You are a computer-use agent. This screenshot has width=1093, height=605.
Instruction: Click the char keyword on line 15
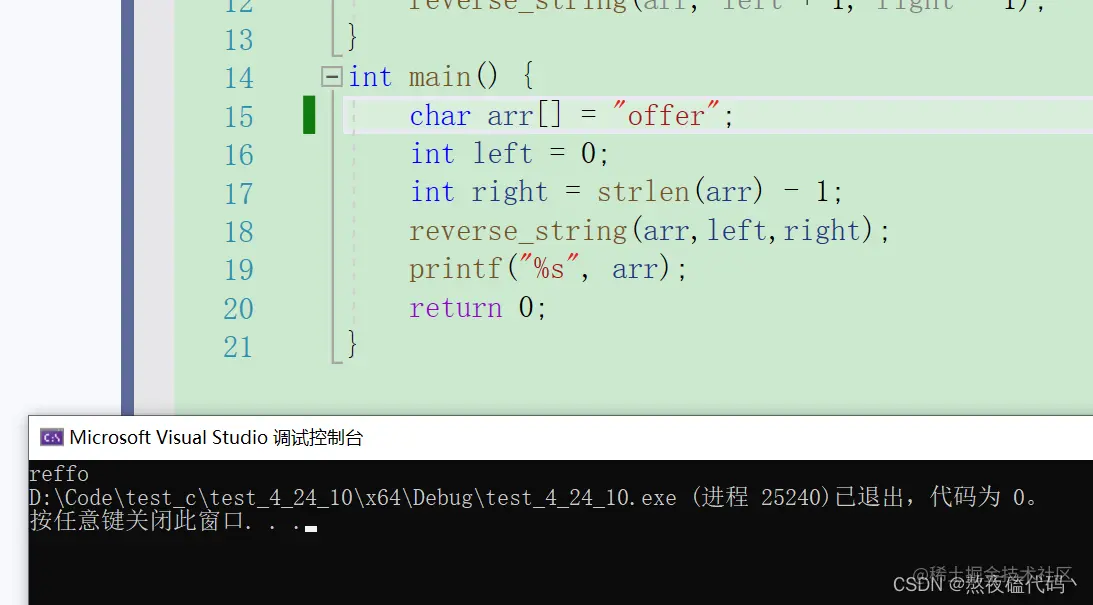[x=440, y=116]
